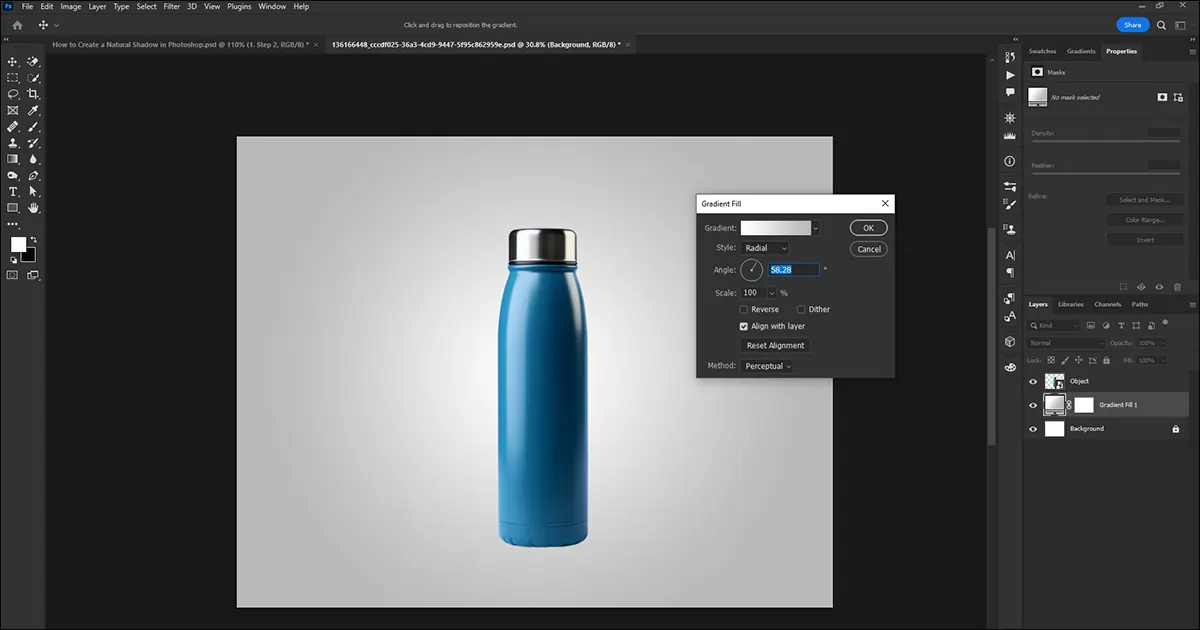Select the Spot Healing Brush tool

[13, 126]
